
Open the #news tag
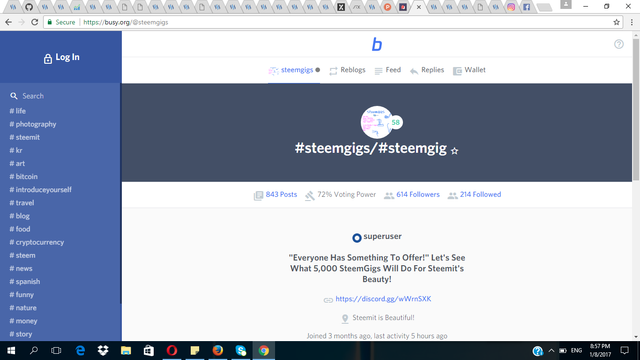pyautogui.click(x=21, y=268)
